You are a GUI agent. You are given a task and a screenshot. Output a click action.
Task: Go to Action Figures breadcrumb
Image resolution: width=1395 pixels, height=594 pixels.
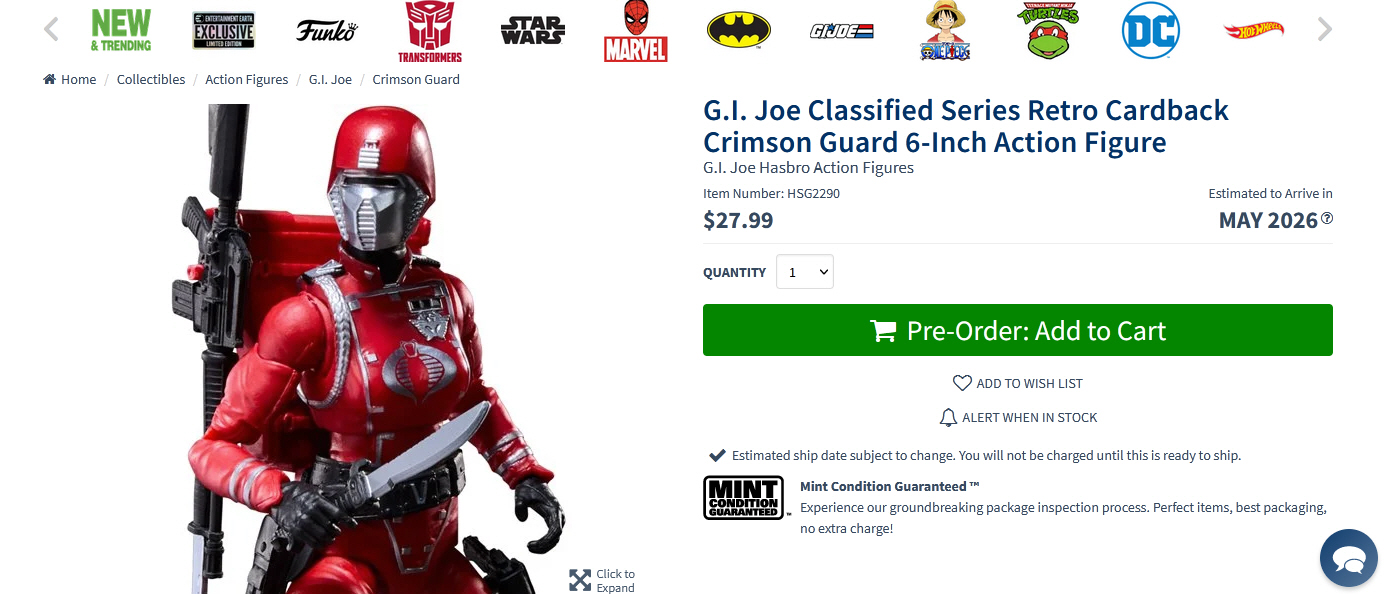point(247,79)
